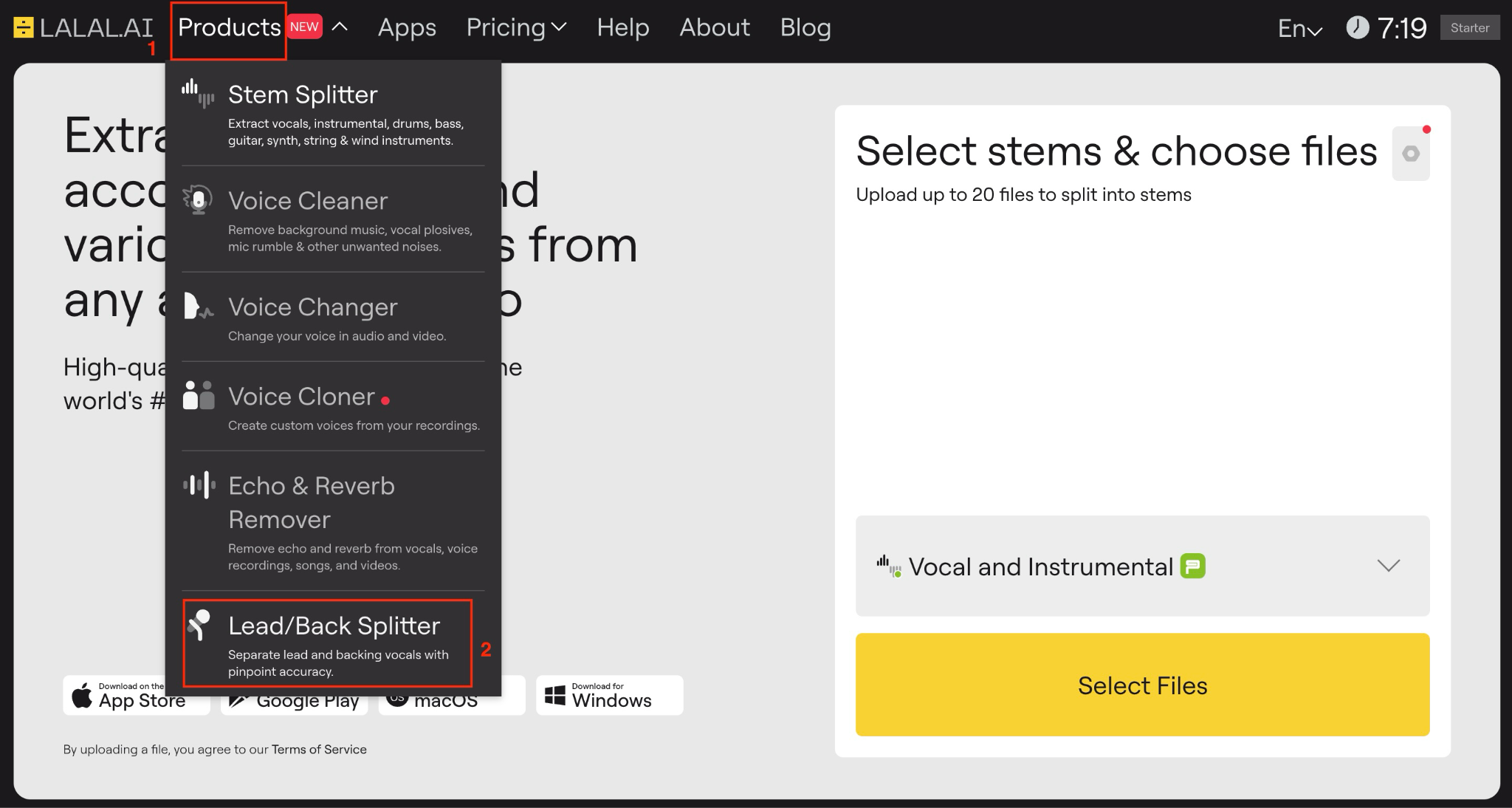Click the Voice Changer face icon
The width and height of the screenshot is (1512, 808).
198,306
